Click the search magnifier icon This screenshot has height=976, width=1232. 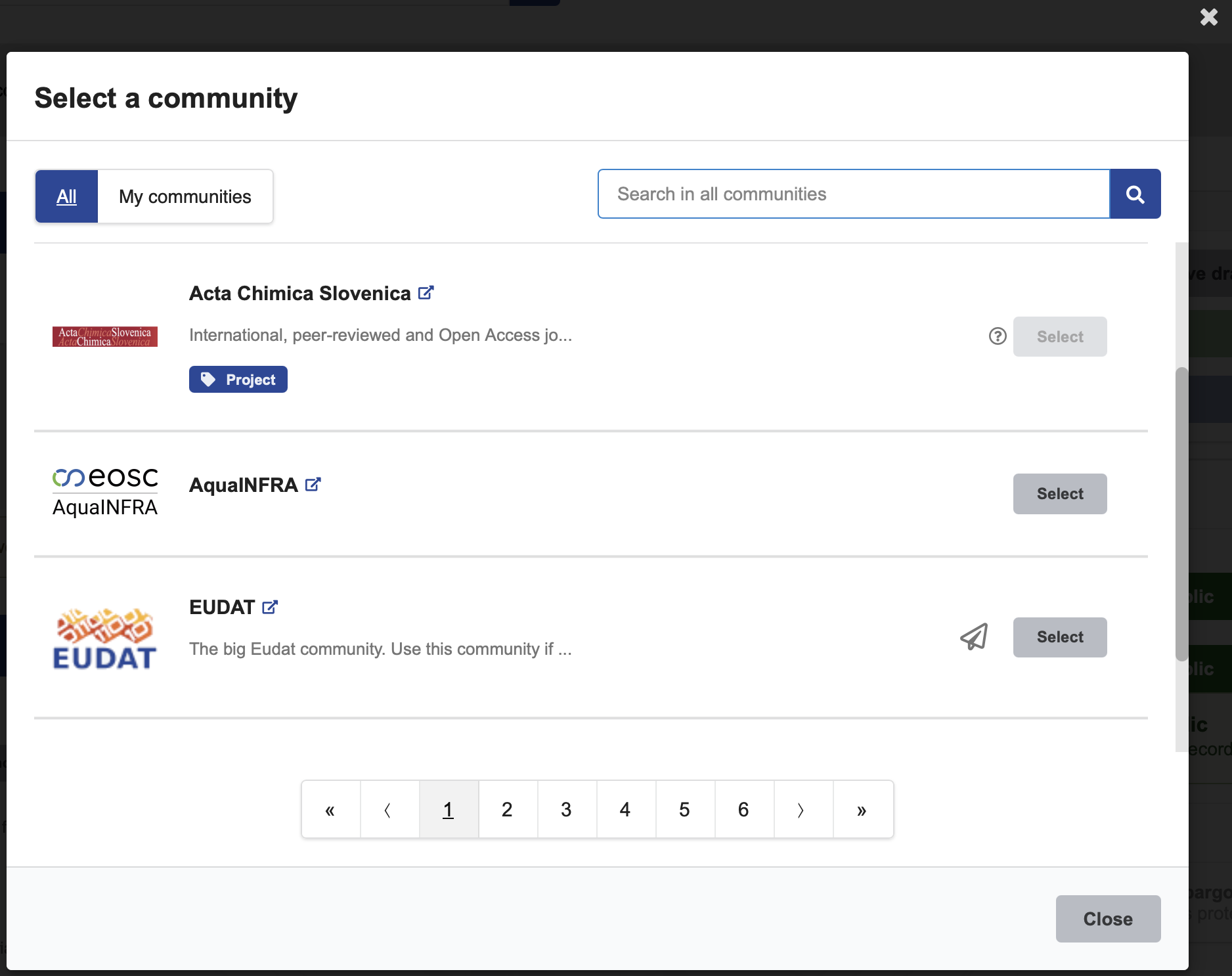pyautogui.click(x=1135, y=194)
